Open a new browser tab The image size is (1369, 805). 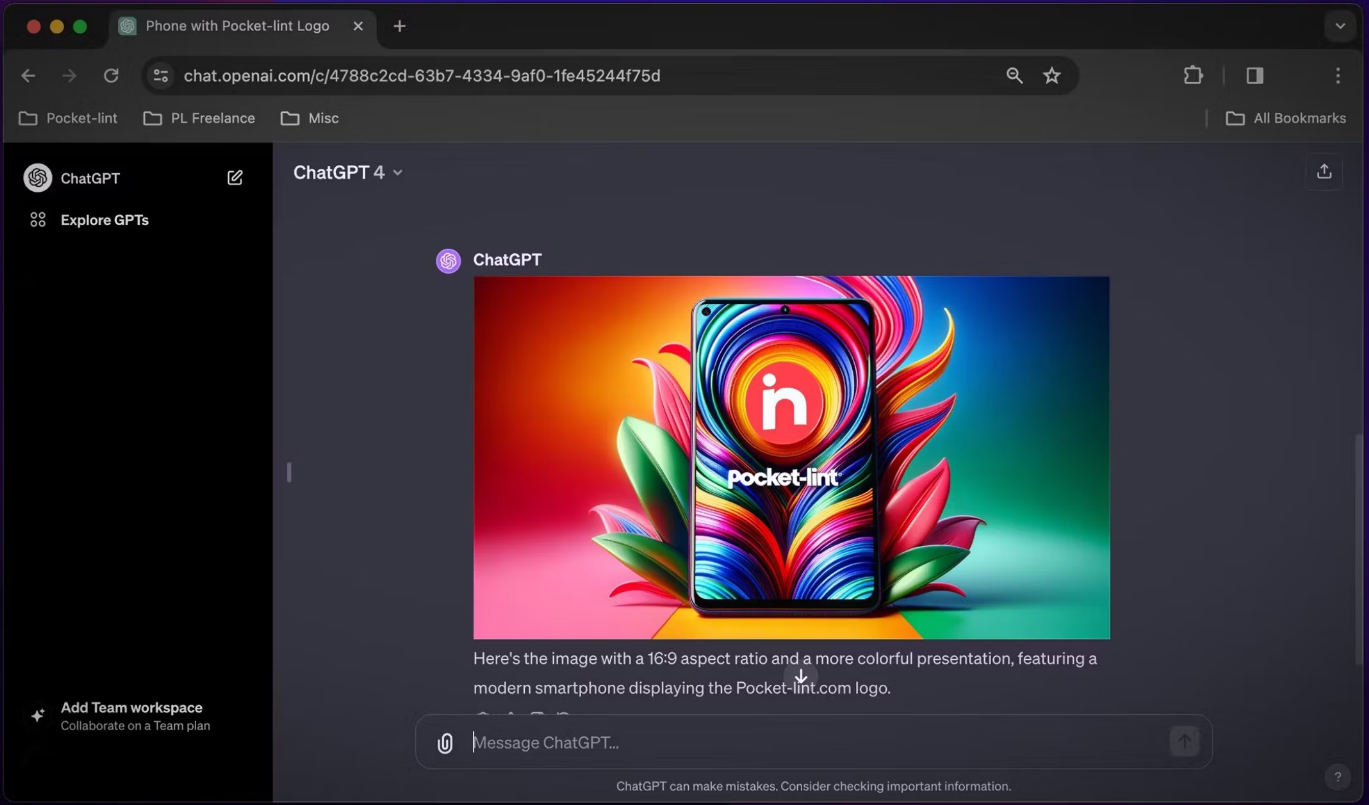399,26
